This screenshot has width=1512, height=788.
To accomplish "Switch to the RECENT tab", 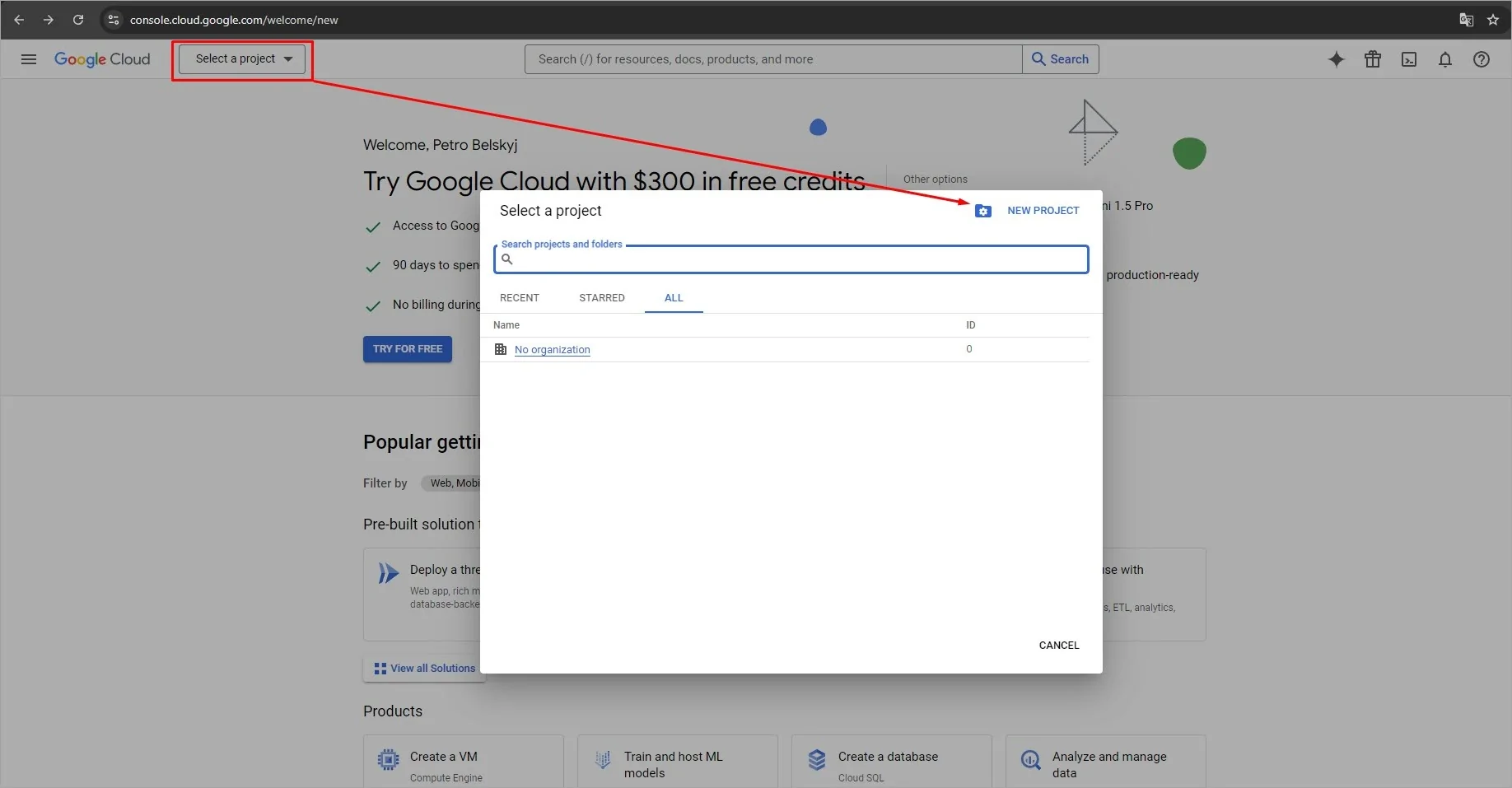I will (520, 297).
